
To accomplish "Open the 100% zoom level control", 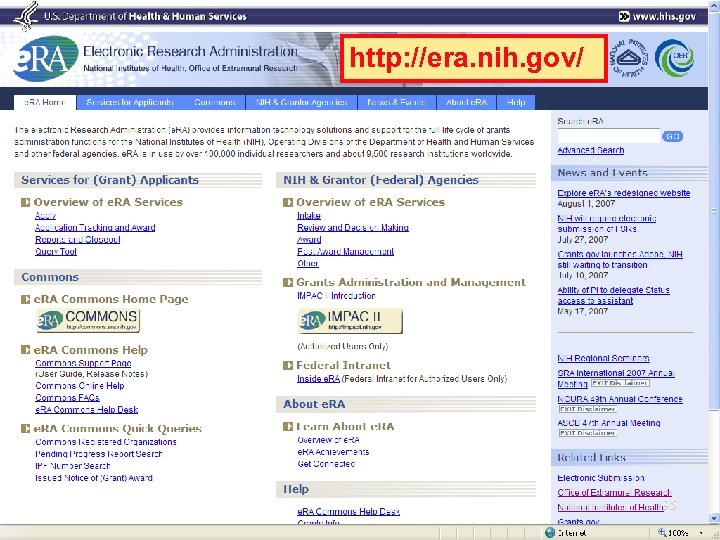I will point(681,533).
